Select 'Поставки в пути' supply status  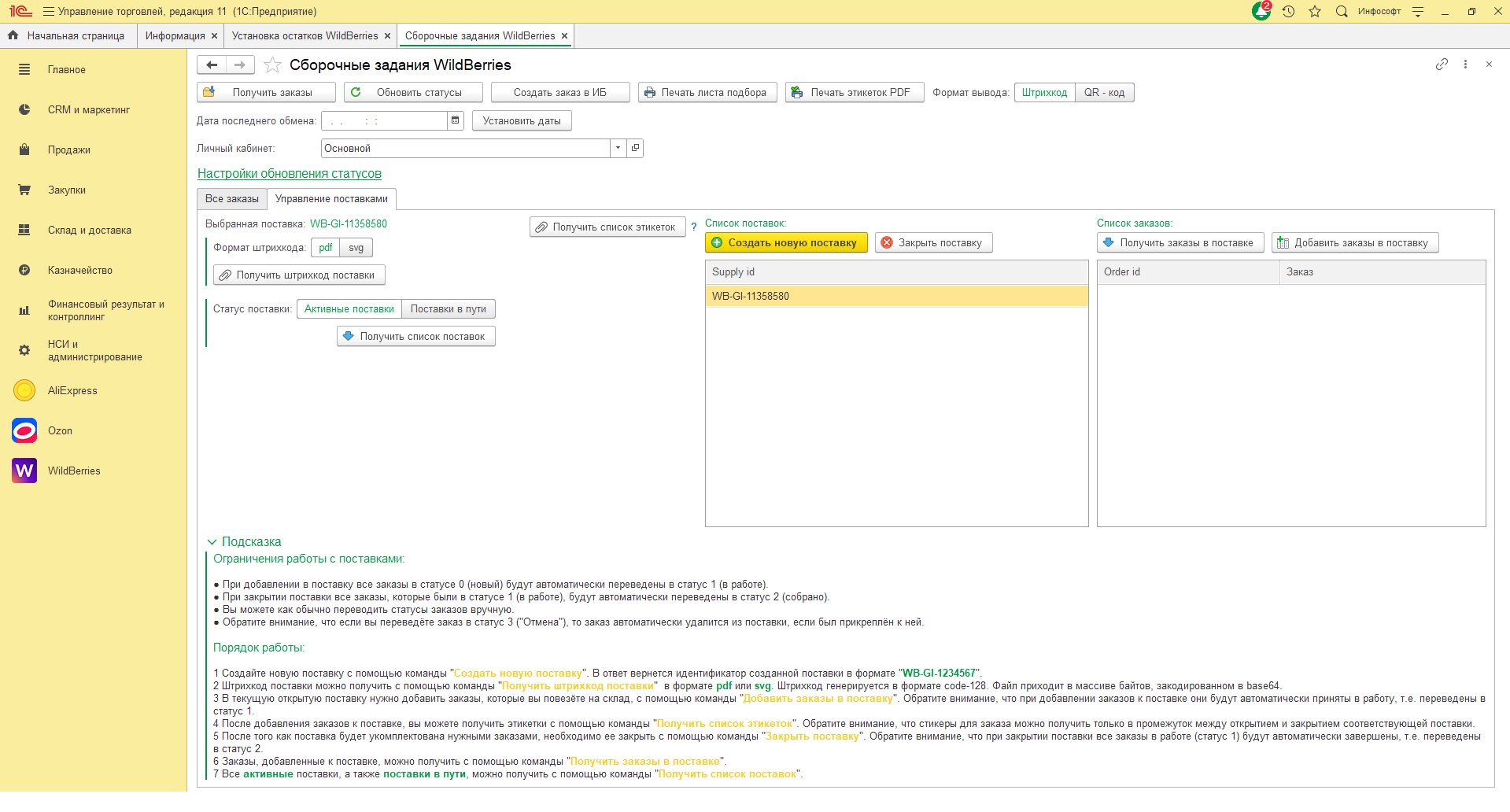(x=448, y=309)
